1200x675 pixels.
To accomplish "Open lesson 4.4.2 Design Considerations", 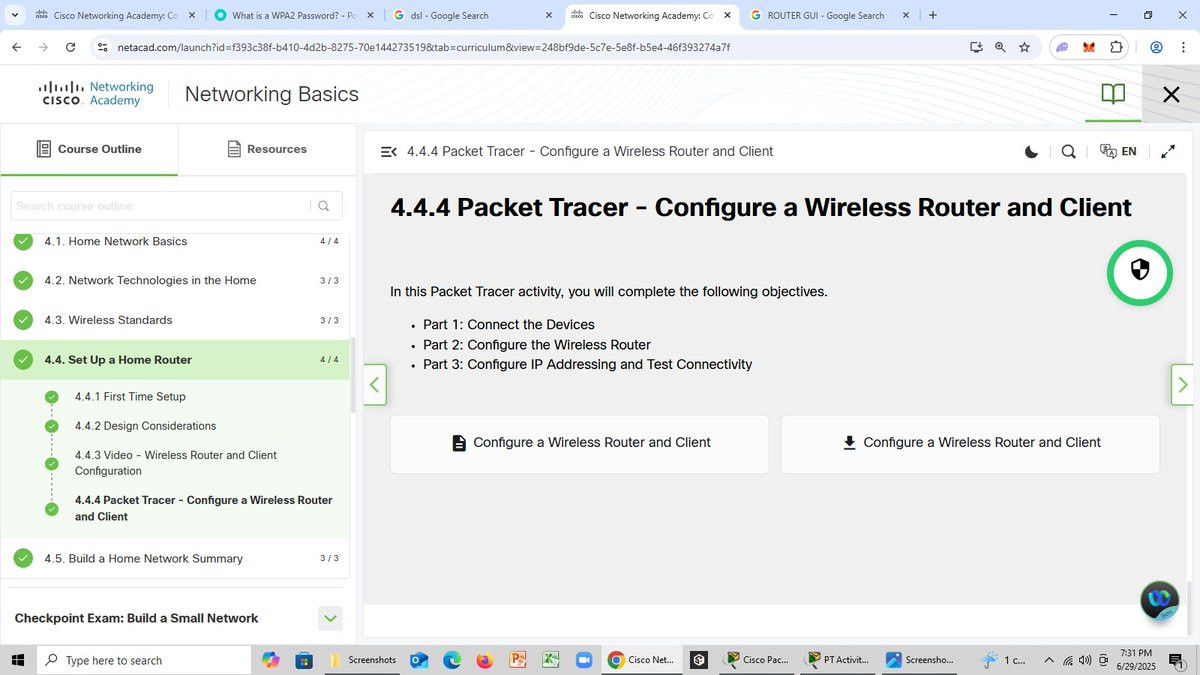I will 145,426.
